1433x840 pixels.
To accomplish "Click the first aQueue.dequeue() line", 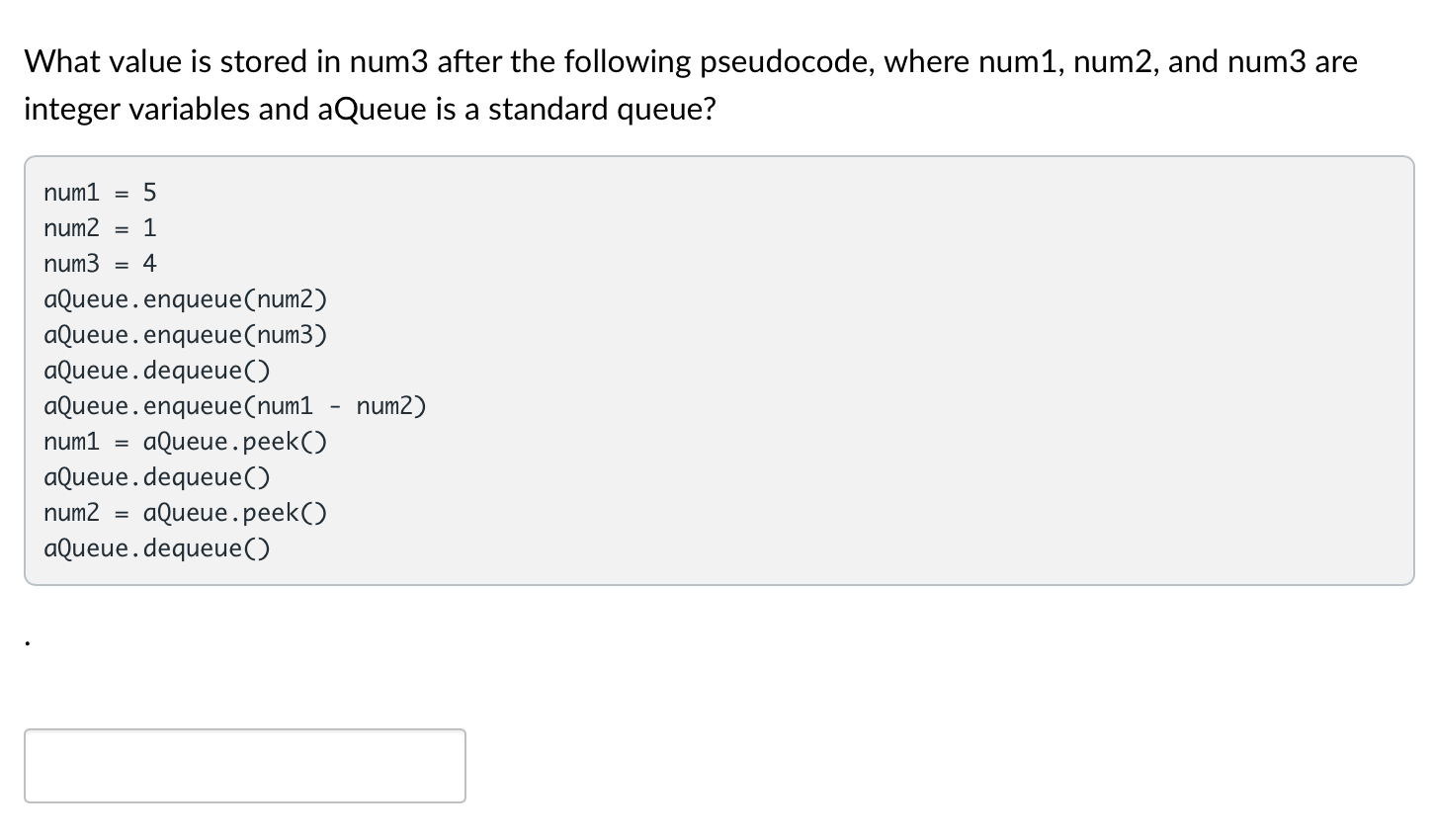I will coord(156,371).
